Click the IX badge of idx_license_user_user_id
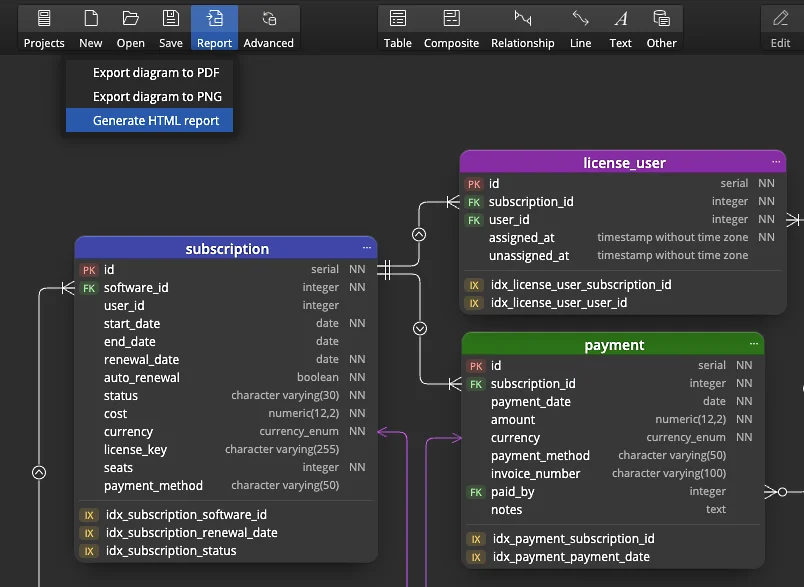Screen dimensions: 804x587 tap(474, 303)
